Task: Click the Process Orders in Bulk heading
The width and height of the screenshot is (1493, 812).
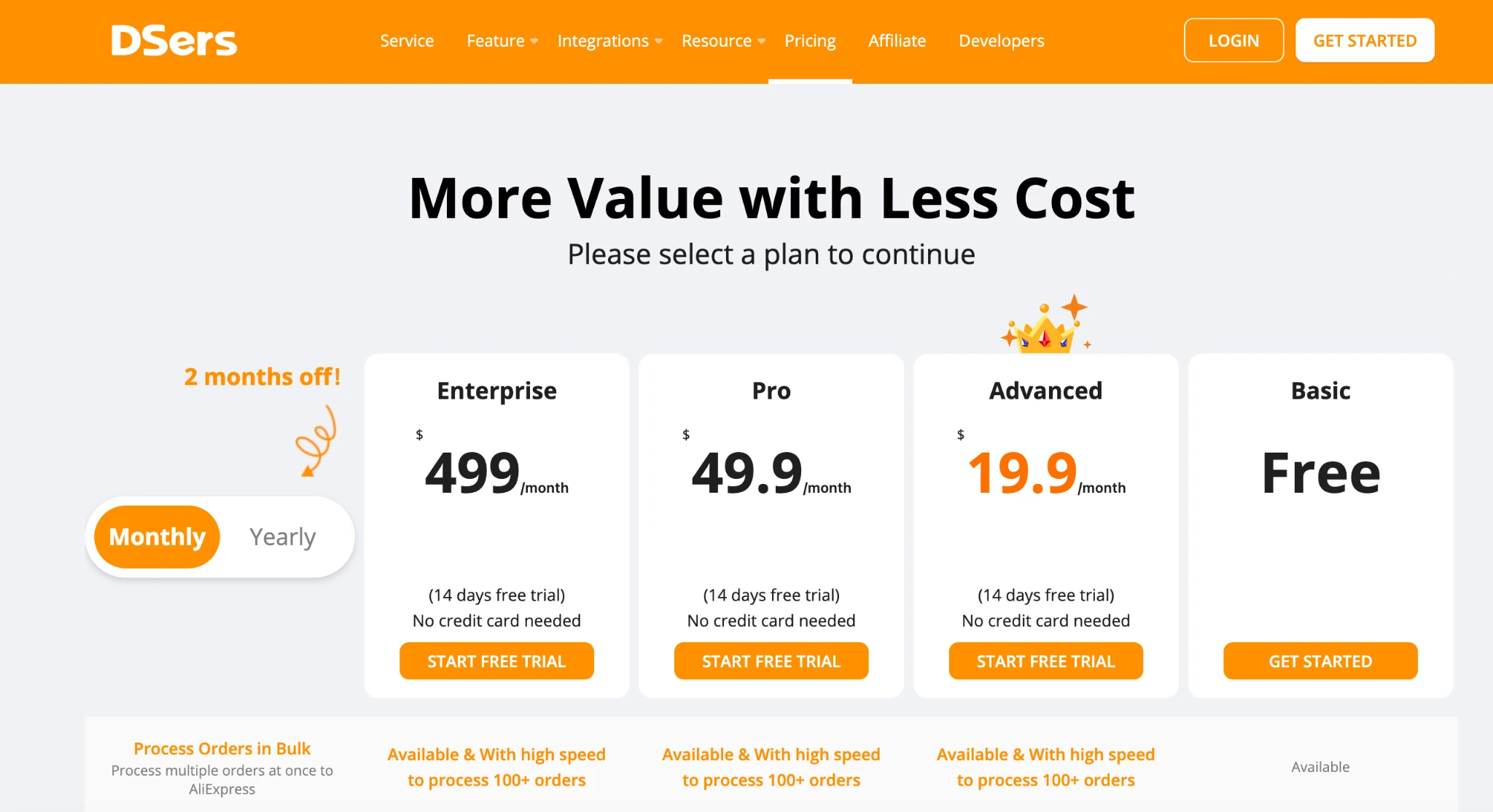Action: 222,749
